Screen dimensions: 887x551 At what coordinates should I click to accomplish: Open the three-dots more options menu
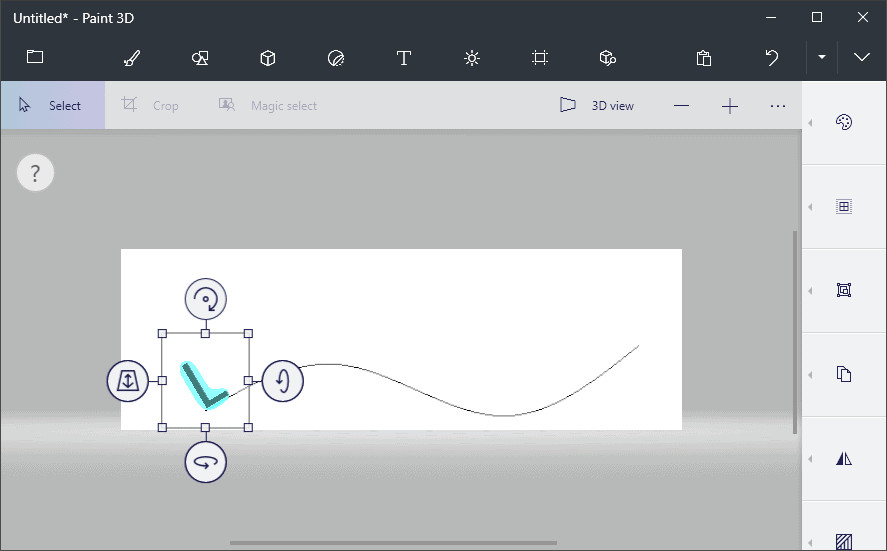pos(778,106)
